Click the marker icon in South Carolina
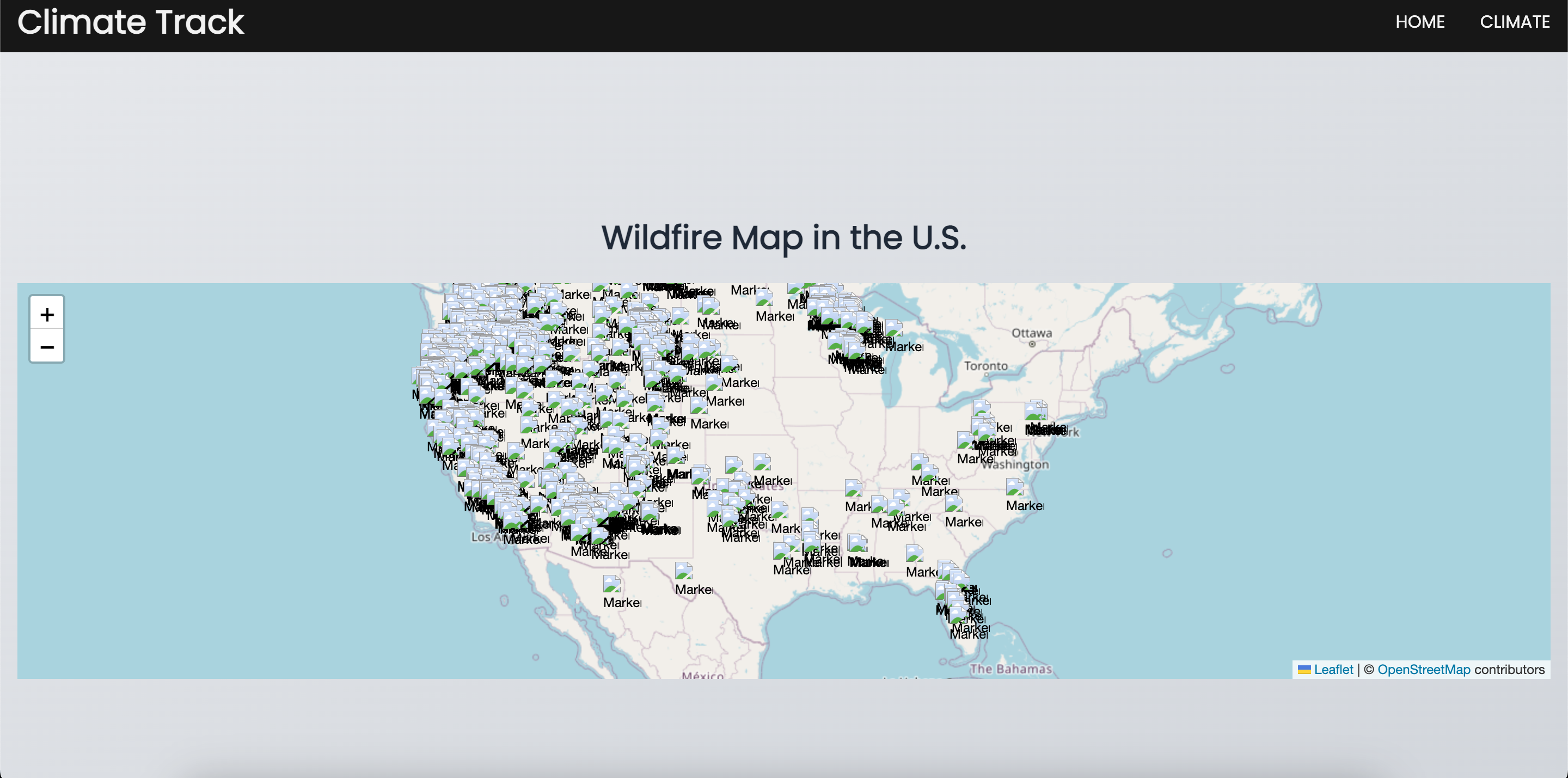 953,504
